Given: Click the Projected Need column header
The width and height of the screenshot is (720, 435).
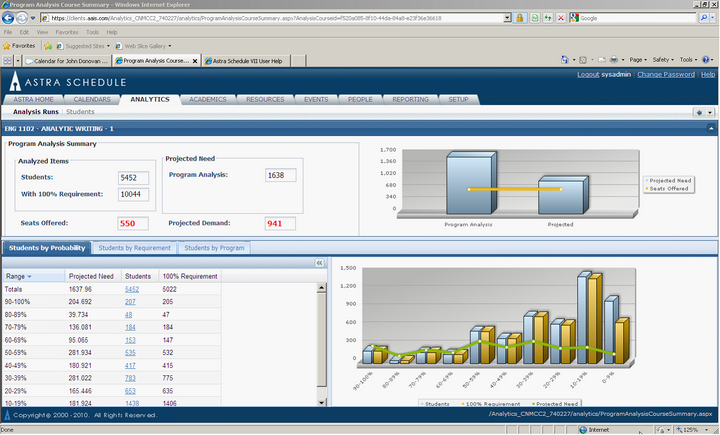Looking at the screenshot, I should [x=93, y=276].
